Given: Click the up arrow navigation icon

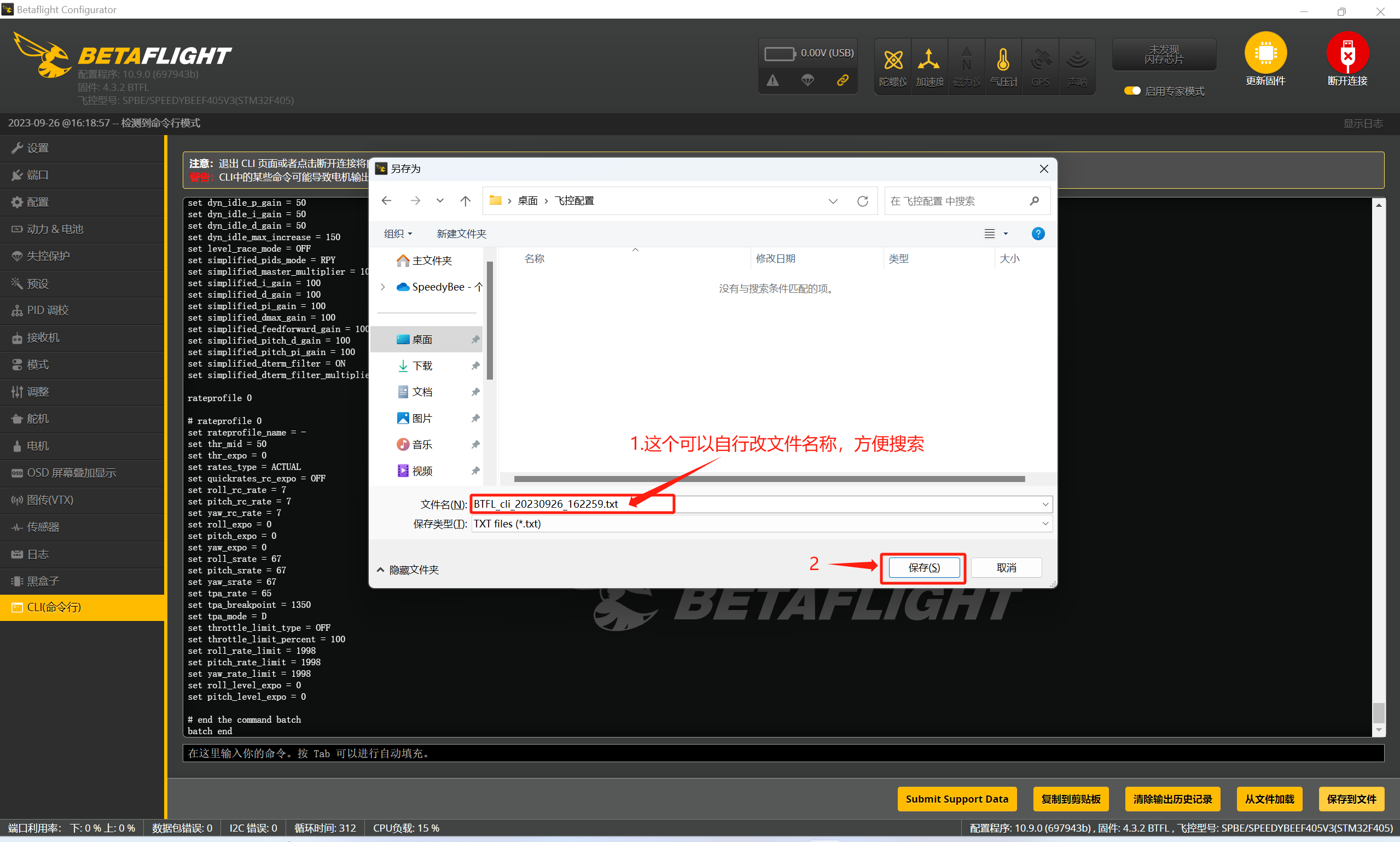Looking at the screenshot, I should click(465, 201).
